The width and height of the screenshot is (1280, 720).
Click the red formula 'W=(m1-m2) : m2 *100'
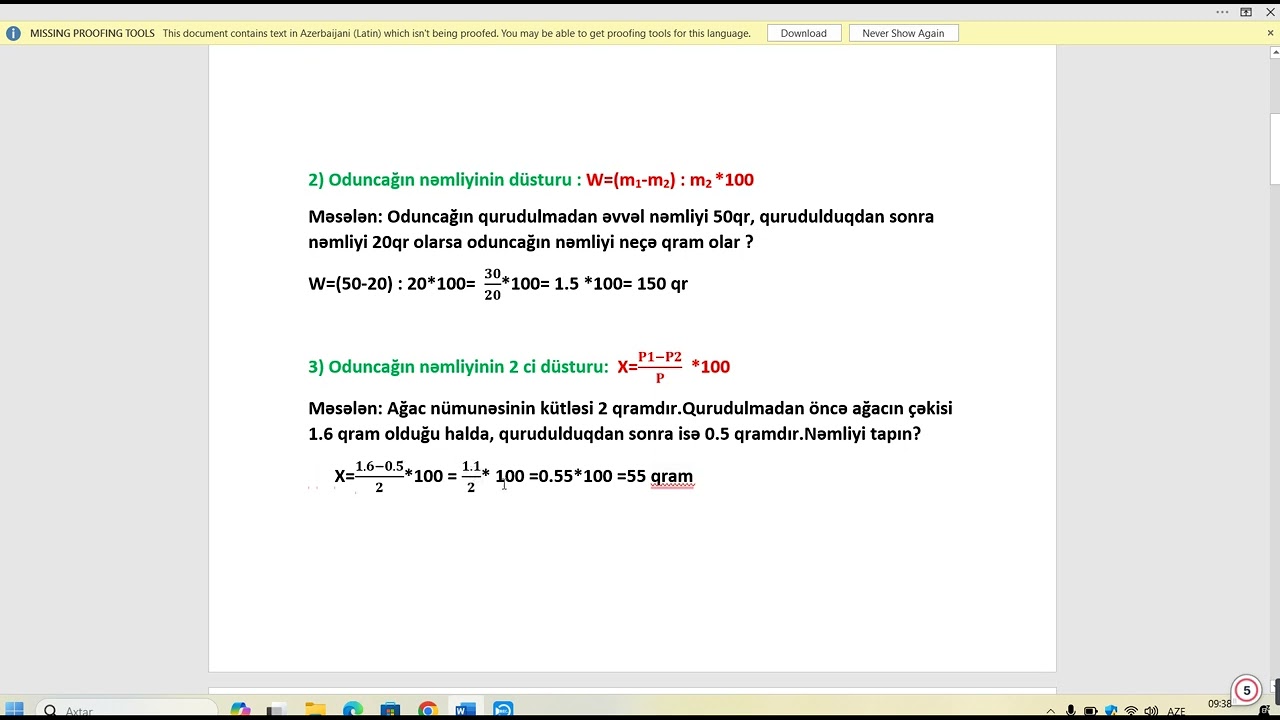pyautogui.click(x=670, y=180)
